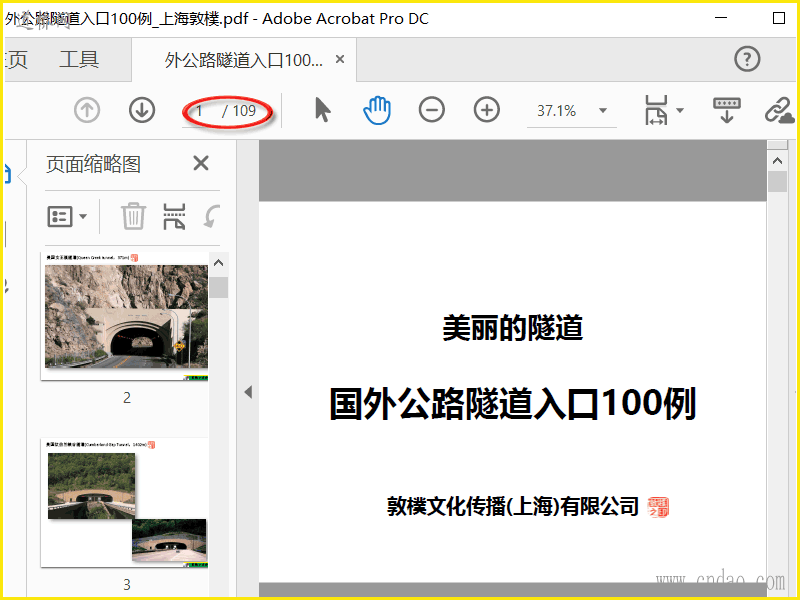Click the page number label 3
Viewport: 800px width, 600px height.
coord(127,584)
